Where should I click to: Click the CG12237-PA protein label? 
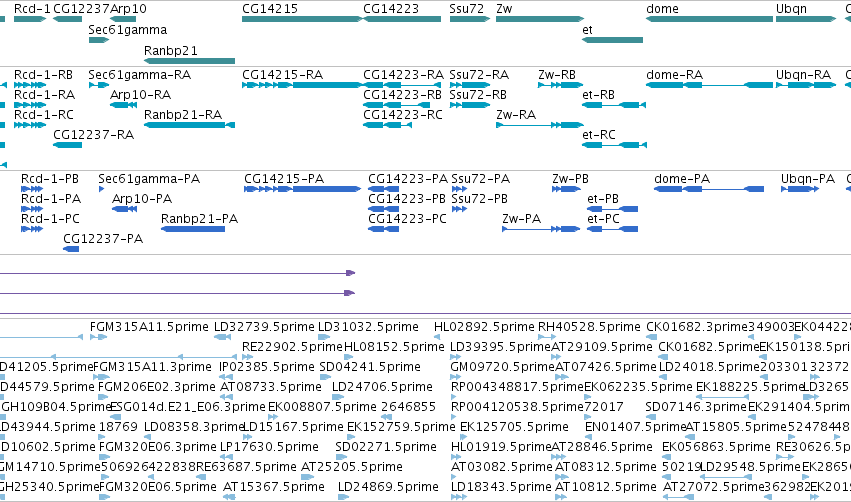click(x=103, y=239)
